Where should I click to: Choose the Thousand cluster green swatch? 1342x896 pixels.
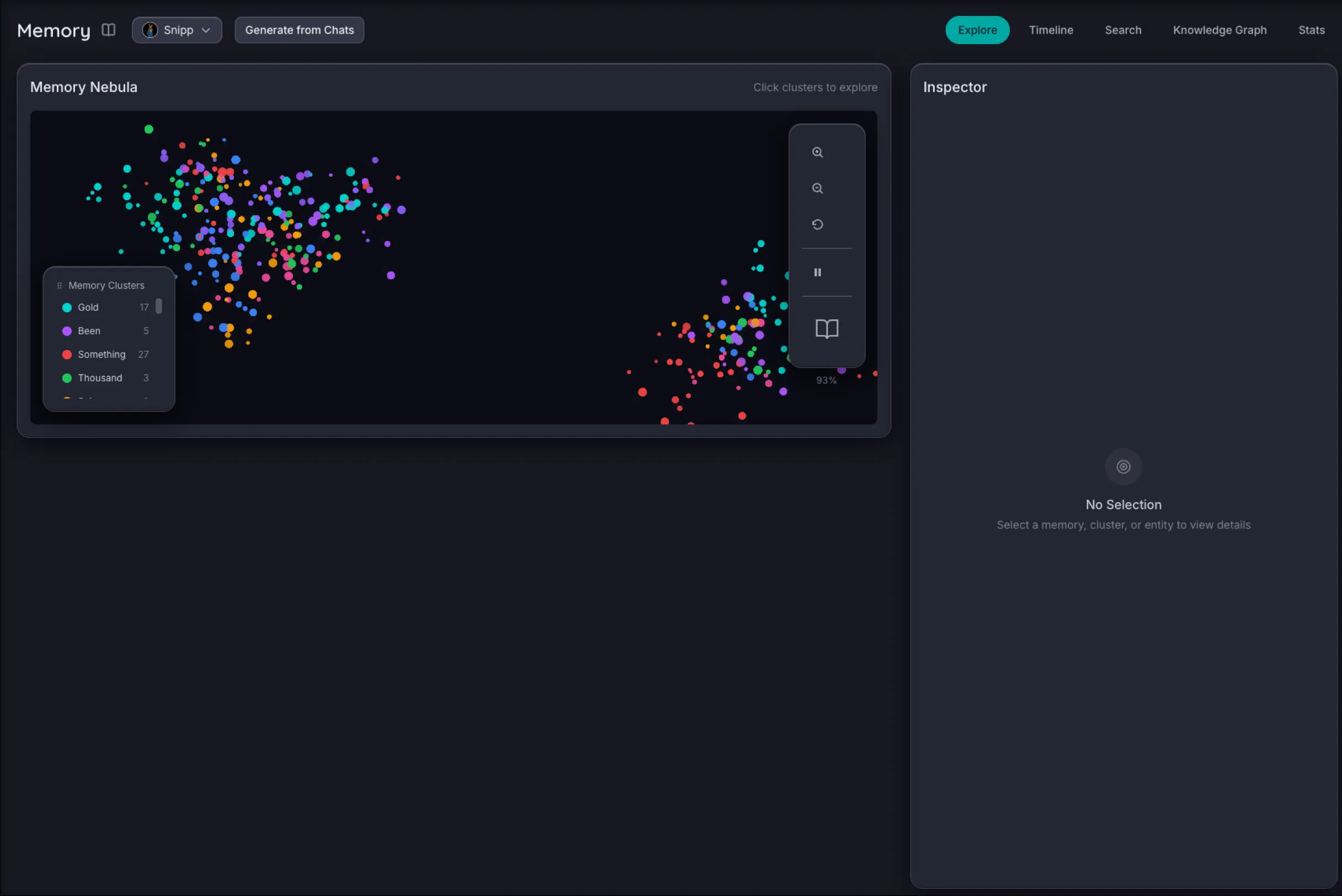67,378
